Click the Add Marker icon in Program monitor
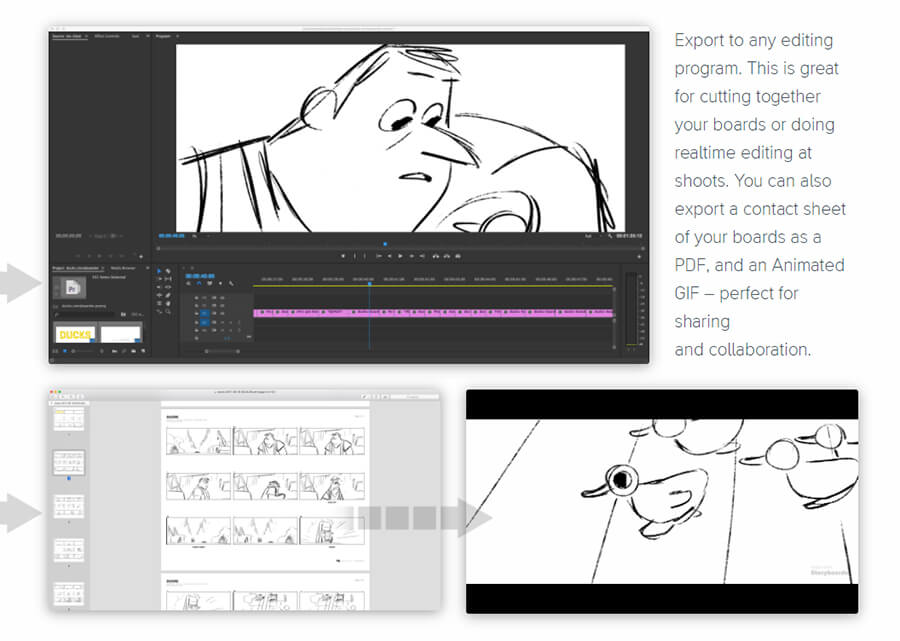 coord(343,256)
